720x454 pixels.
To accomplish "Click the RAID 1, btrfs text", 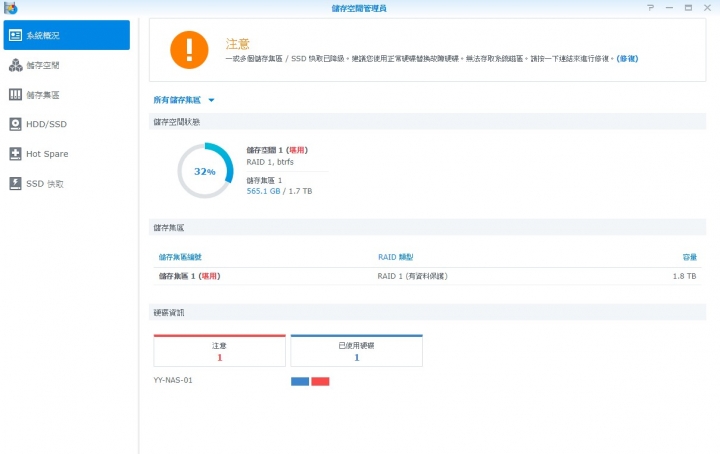I will (x=270, y=162).
